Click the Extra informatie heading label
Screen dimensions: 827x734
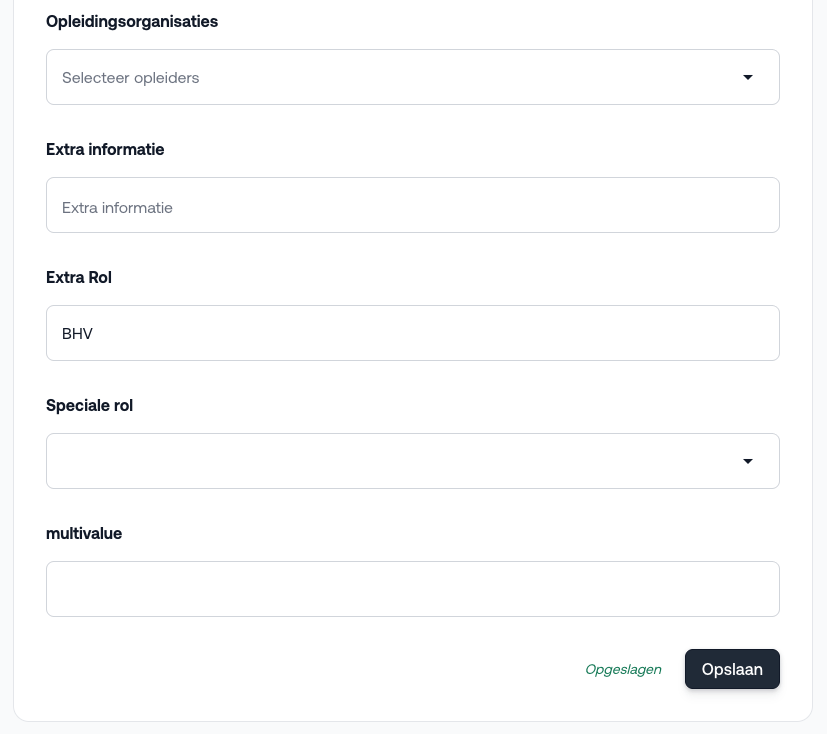click(x=105, y=150)
